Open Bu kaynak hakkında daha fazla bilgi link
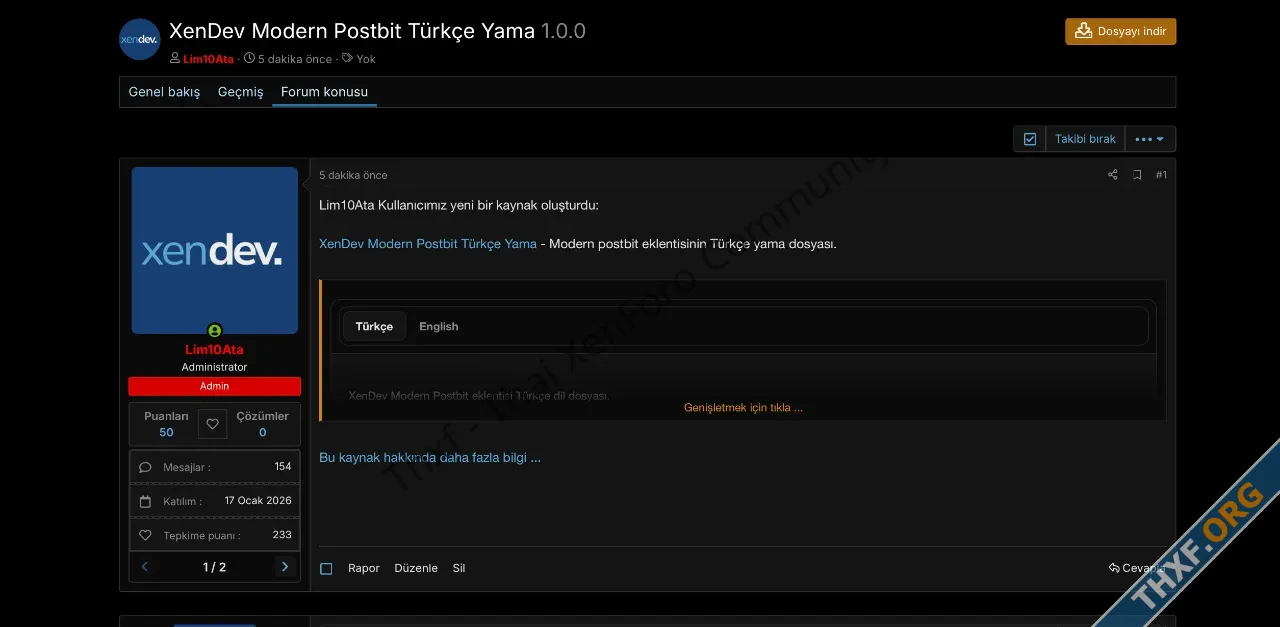Screen dimensions: 1280x627 pyautogui.click(x=430, y=457)
